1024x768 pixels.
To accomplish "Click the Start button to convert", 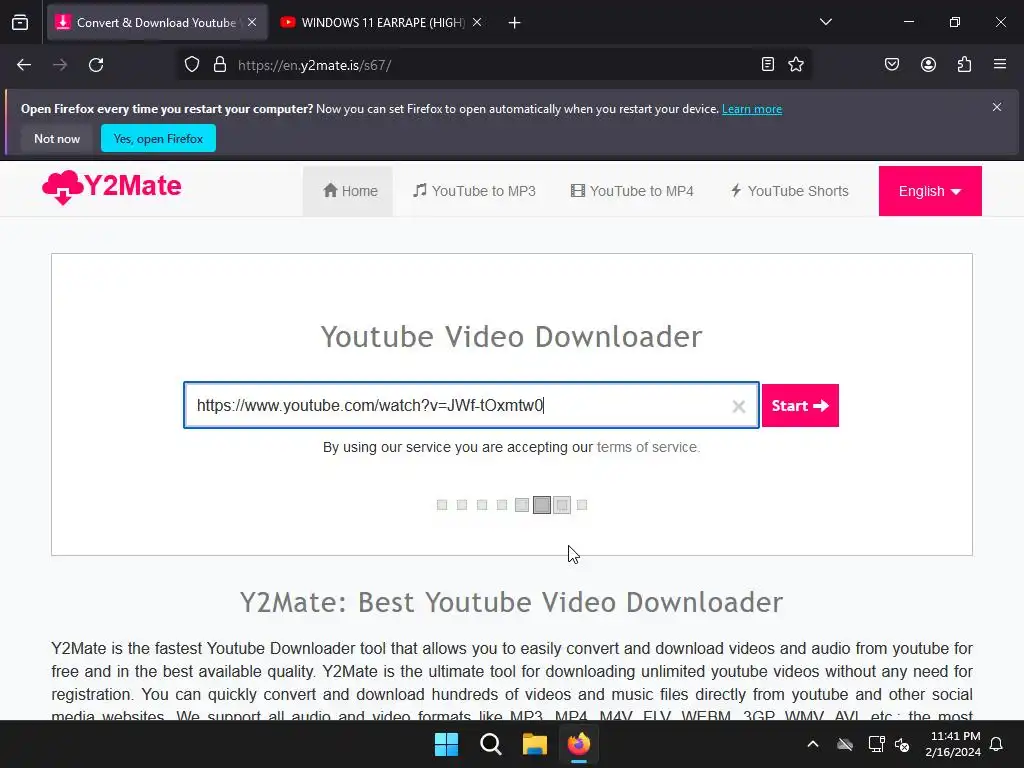I will tap(800, 406).
